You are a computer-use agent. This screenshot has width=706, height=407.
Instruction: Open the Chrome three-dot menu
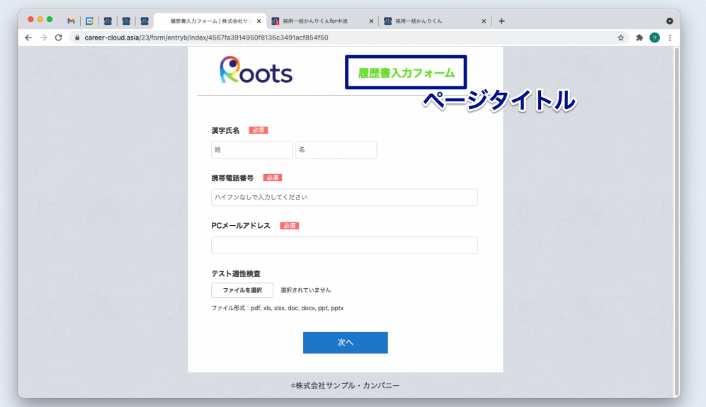[670, 38]
